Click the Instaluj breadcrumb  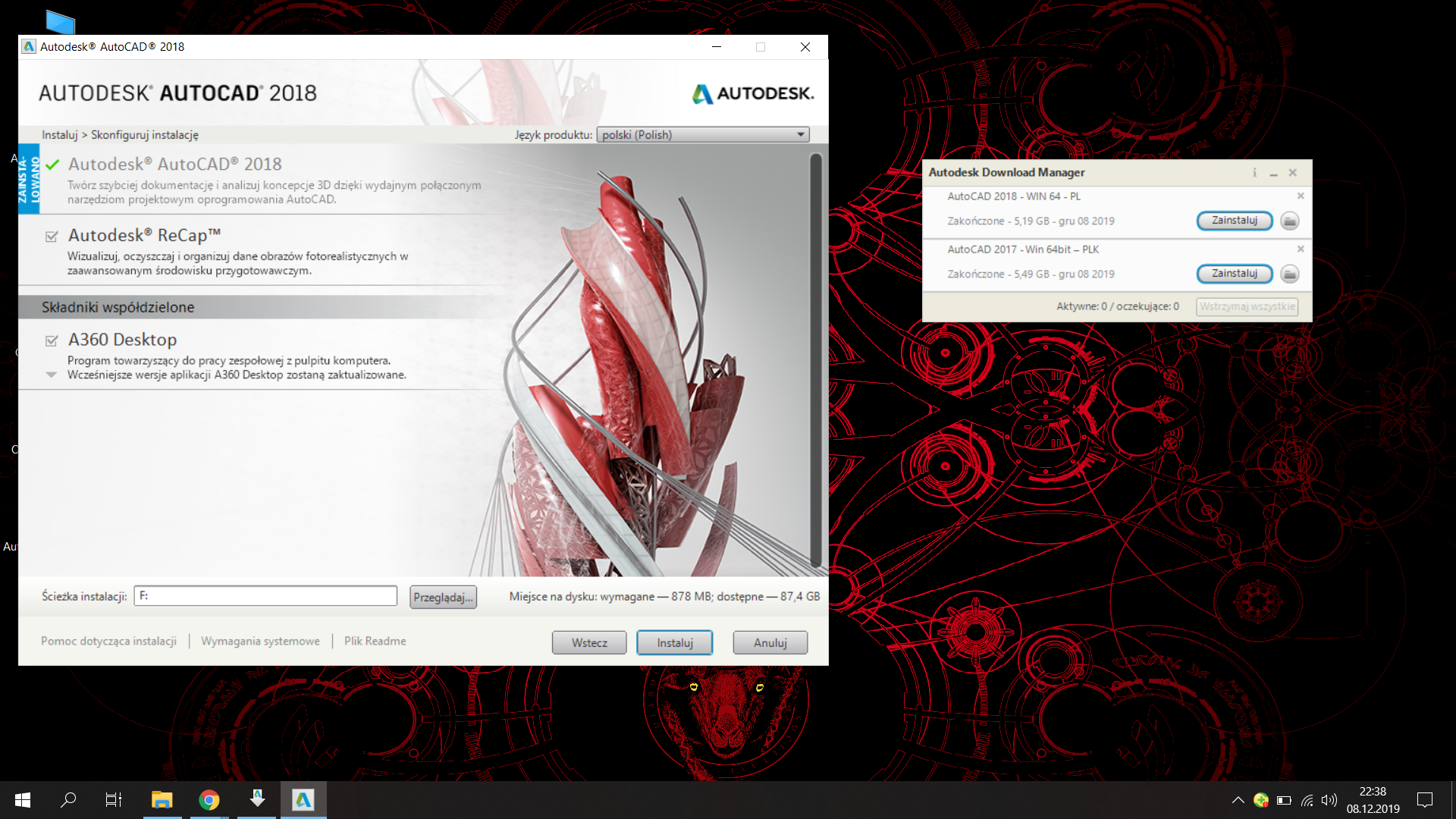(x=60, y=135)
